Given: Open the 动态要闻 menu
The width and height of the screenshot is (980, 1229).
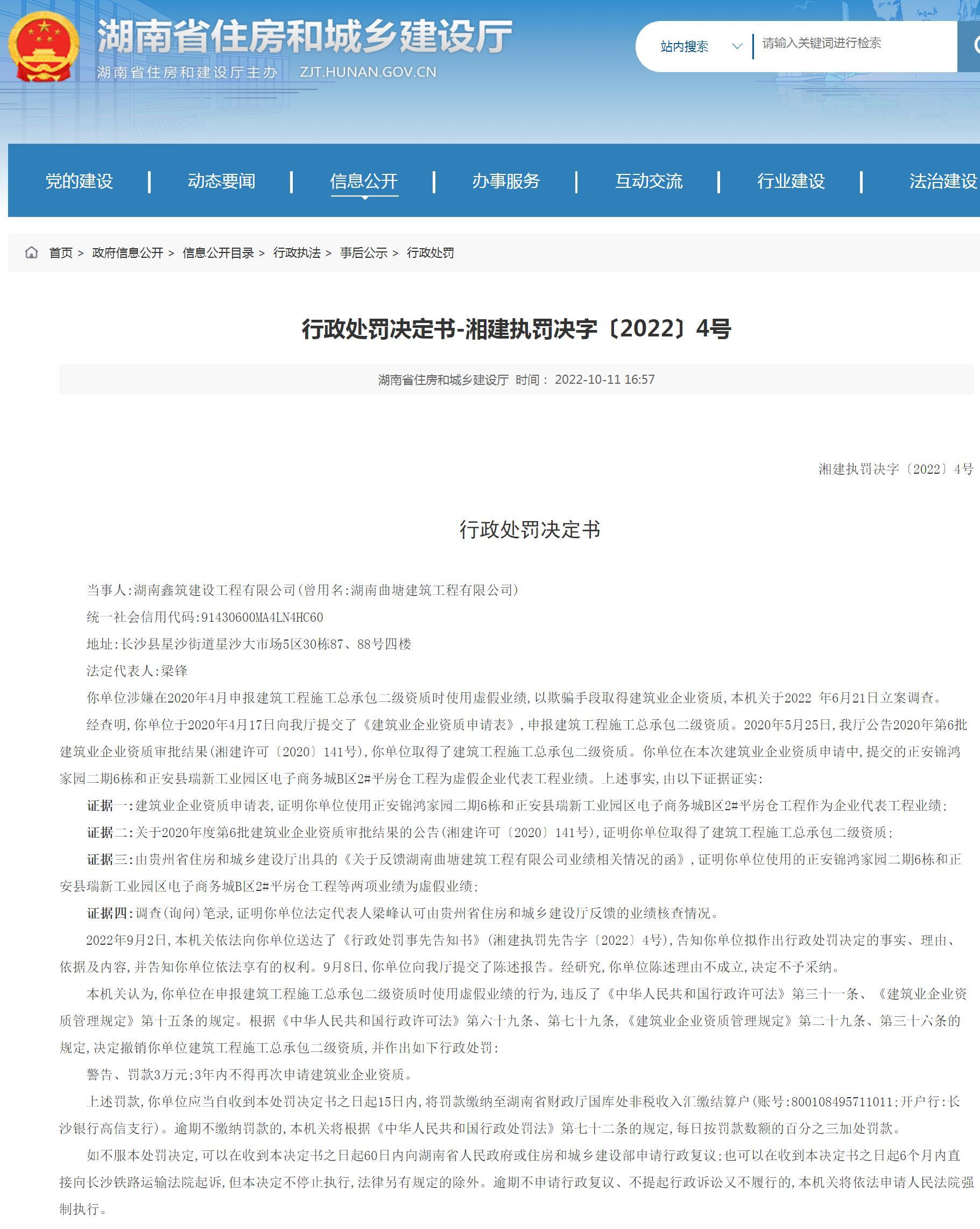Looking at the screenshot, I should click(222, 181).
